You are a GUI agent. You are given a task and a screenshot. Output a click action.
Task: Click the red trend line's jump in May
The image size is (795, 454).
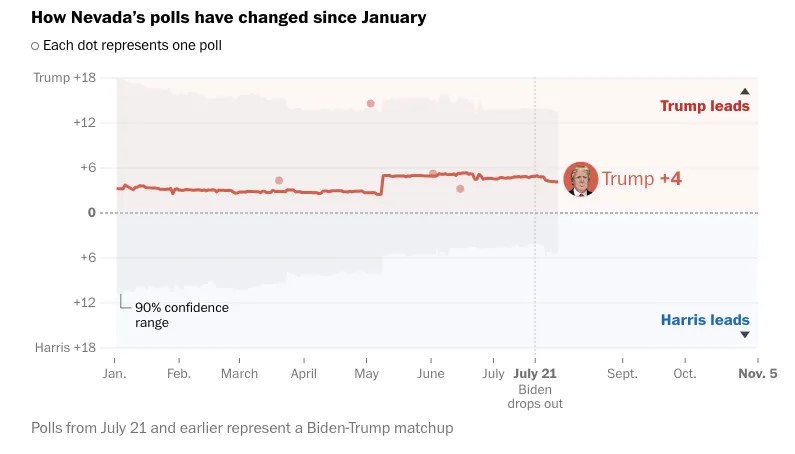coord(382,185)
